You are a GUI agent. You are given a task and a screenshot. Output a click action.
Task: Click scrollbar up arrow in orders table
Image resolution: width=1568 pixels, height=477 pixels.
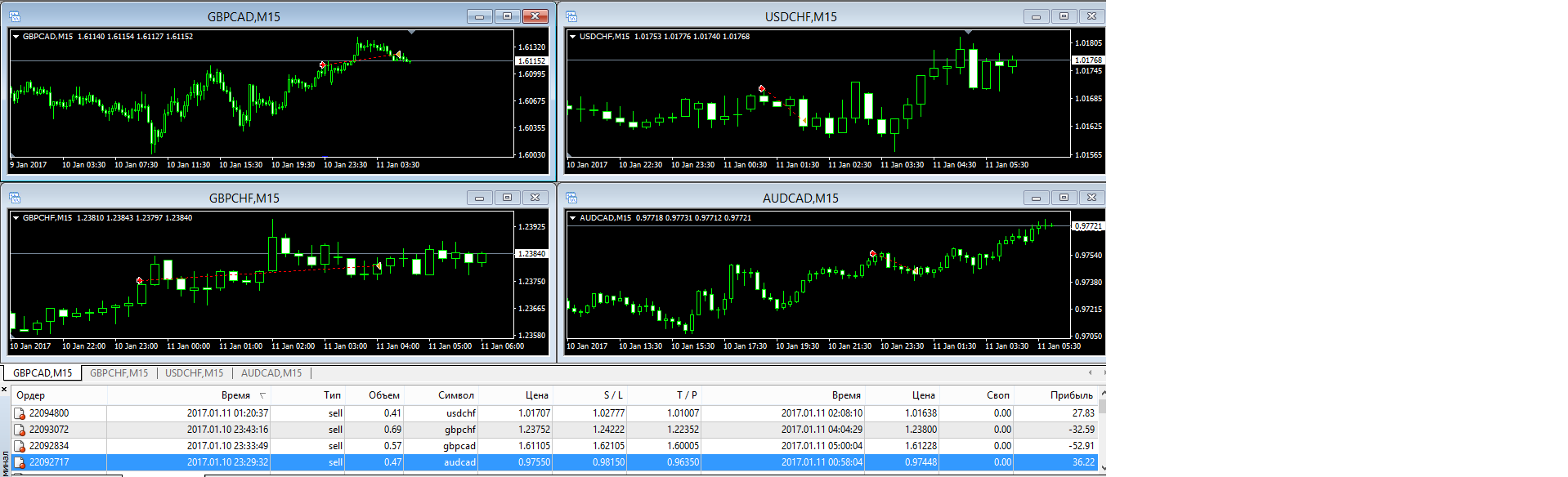pos(1102,393)
